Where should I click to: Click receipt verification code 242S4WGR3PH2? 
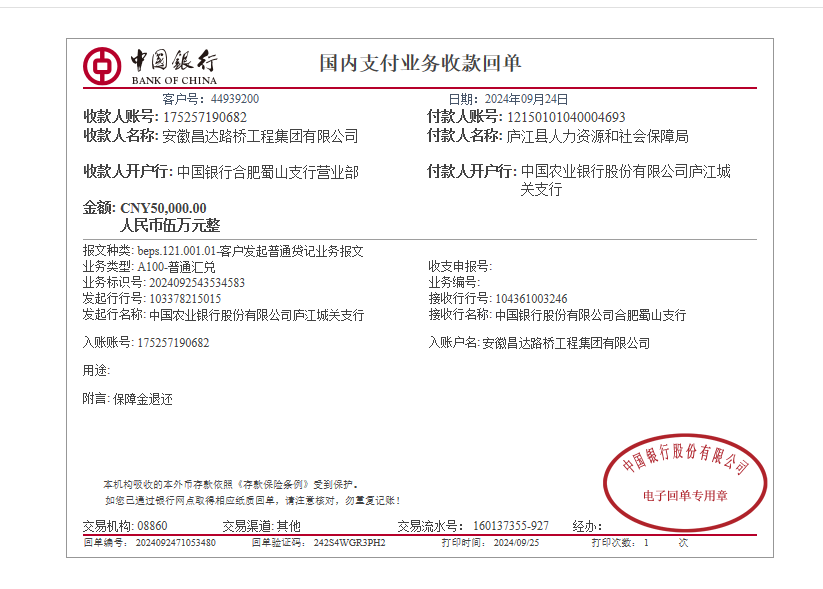click(349, 543)
